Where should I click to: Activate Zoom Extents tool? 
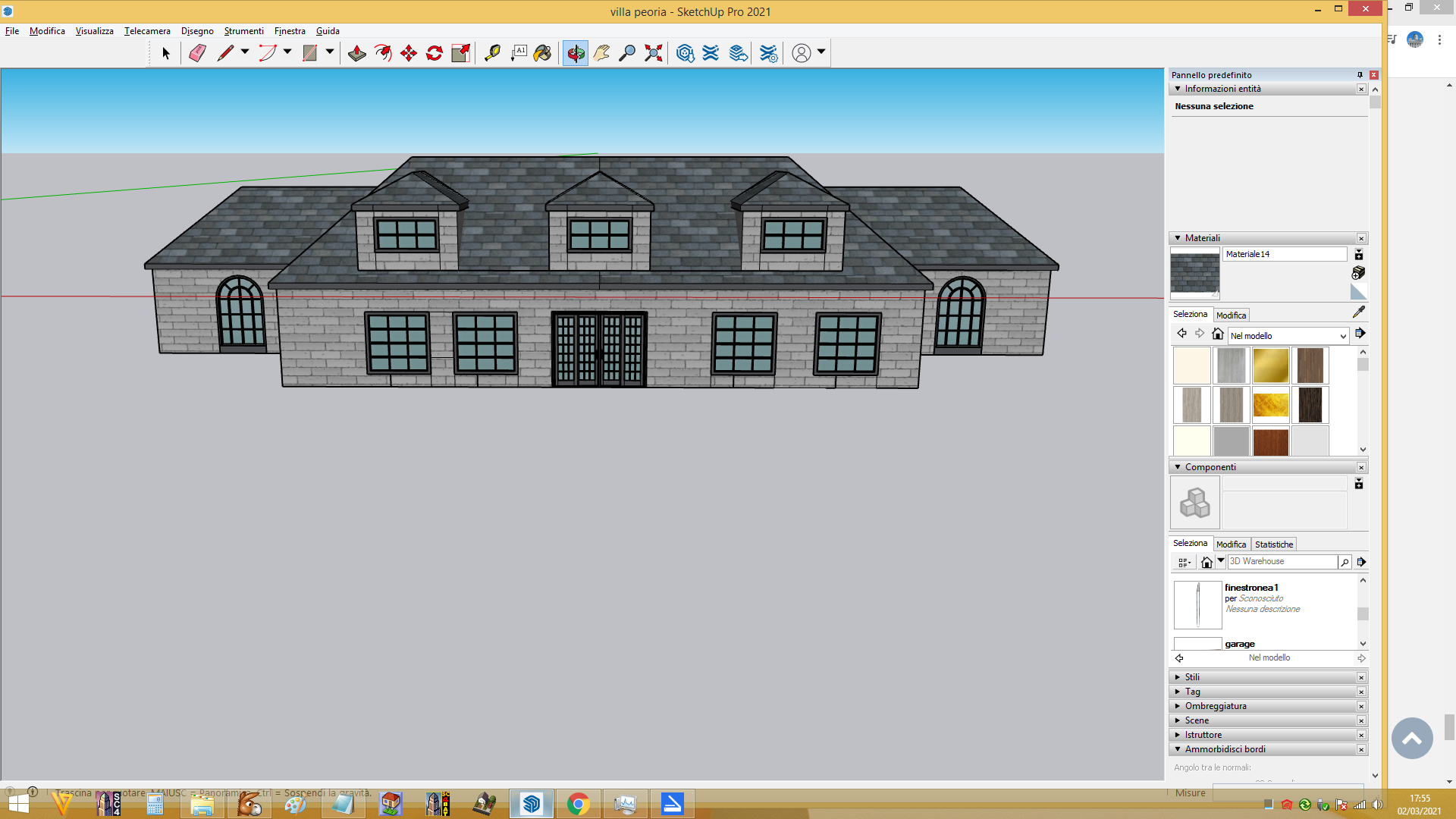(654, 53)
